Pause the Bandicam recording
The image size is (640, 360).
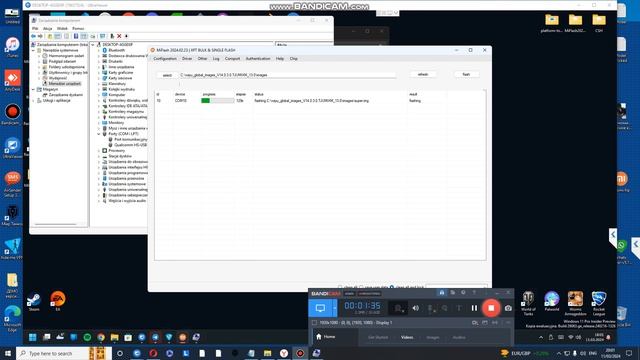[474, 308]
